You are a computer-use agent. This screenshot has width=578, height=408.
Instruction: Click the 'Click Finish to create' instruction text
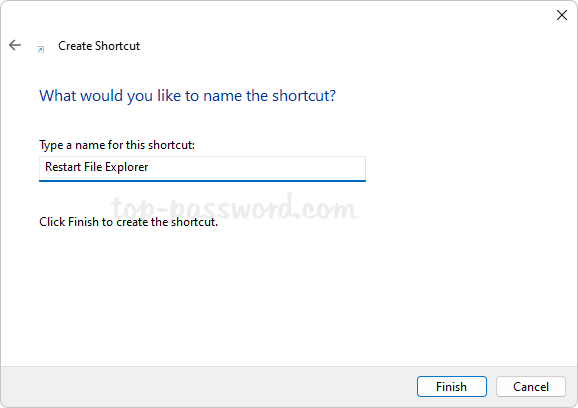128,222
